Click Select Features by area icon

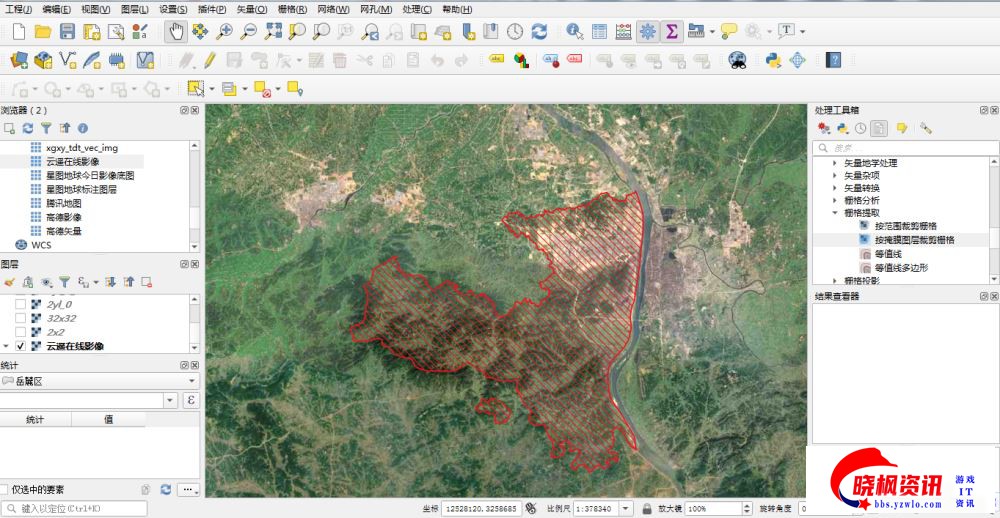point(195,89)
